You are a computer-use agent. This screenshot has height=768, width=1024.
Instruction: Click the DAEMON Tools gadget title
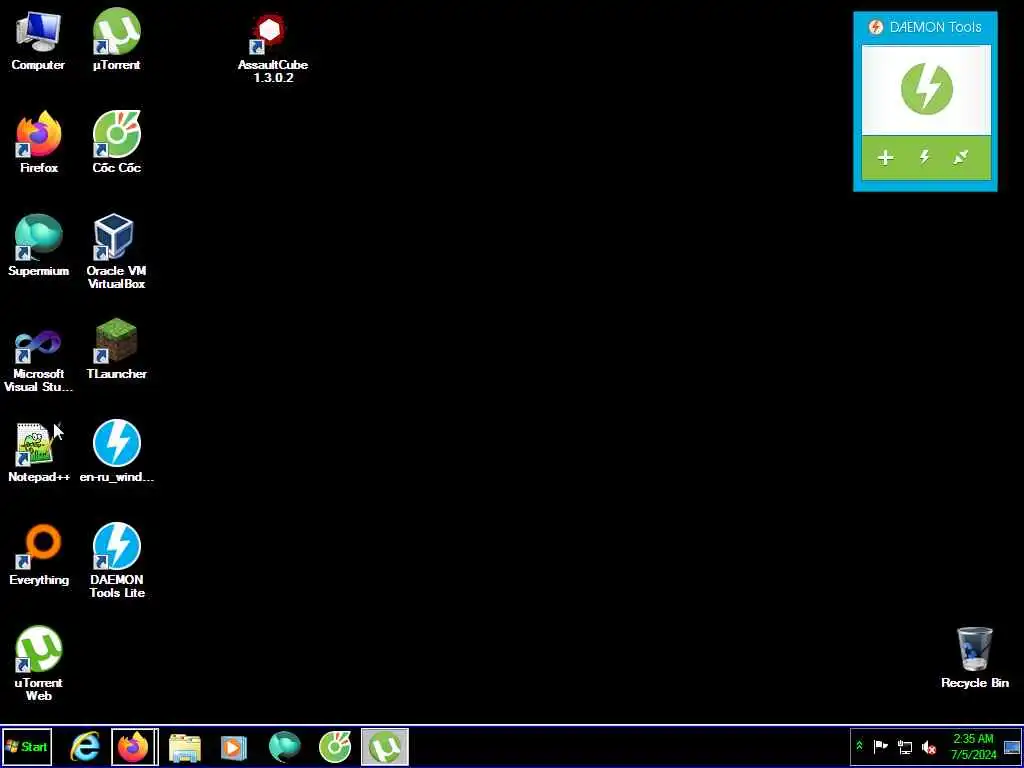(x=935, y=27)
